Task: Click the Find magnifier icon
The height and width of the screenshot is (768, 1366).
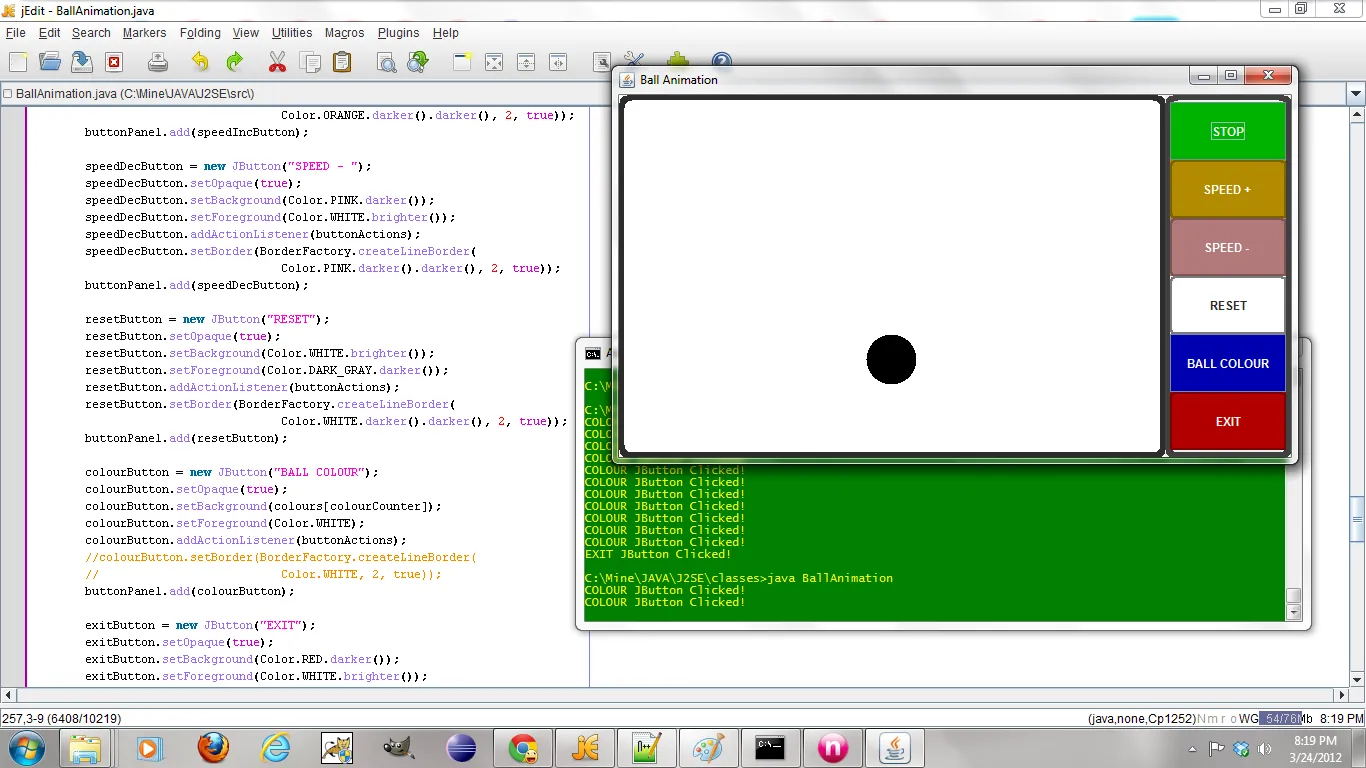Action: coord(386,62)
